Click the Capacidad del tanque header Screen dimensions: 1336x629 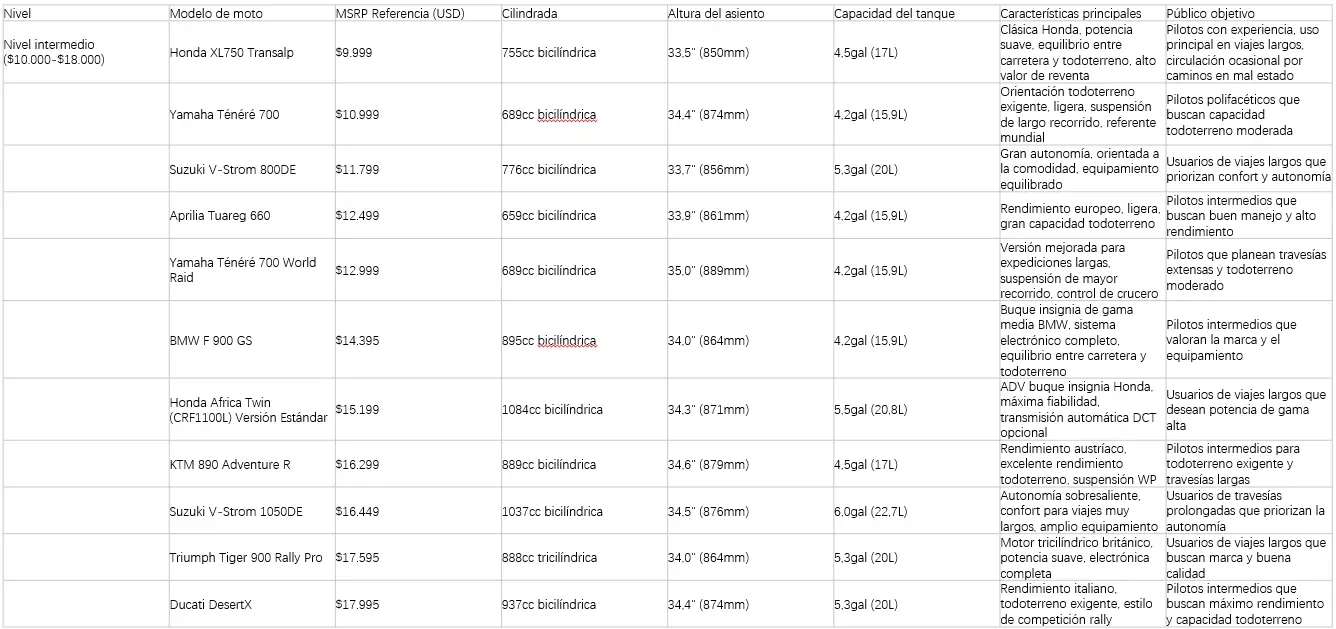point(915,13)
